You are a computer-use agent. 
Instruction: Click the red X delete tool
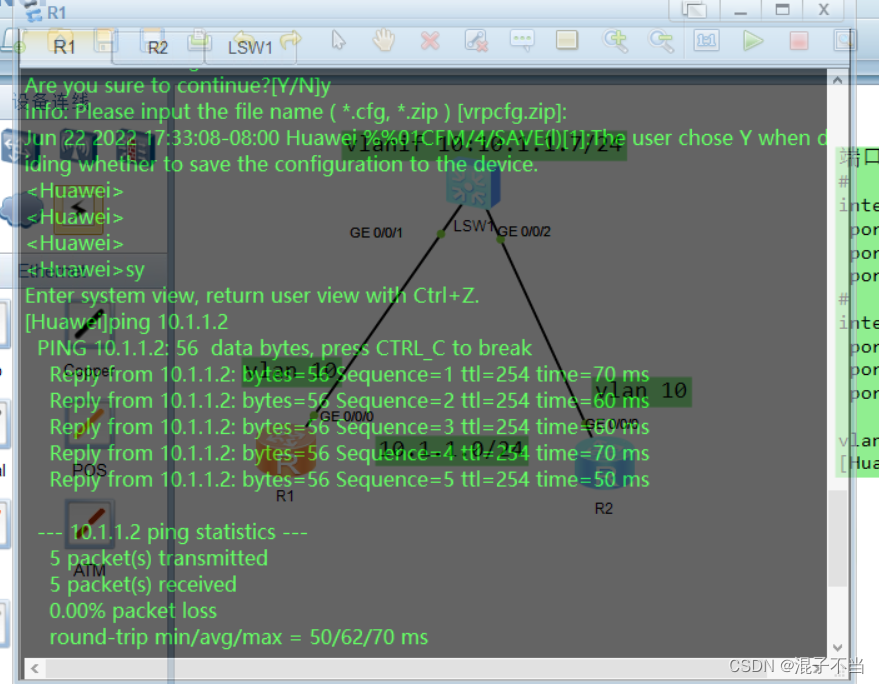[430, 40]
